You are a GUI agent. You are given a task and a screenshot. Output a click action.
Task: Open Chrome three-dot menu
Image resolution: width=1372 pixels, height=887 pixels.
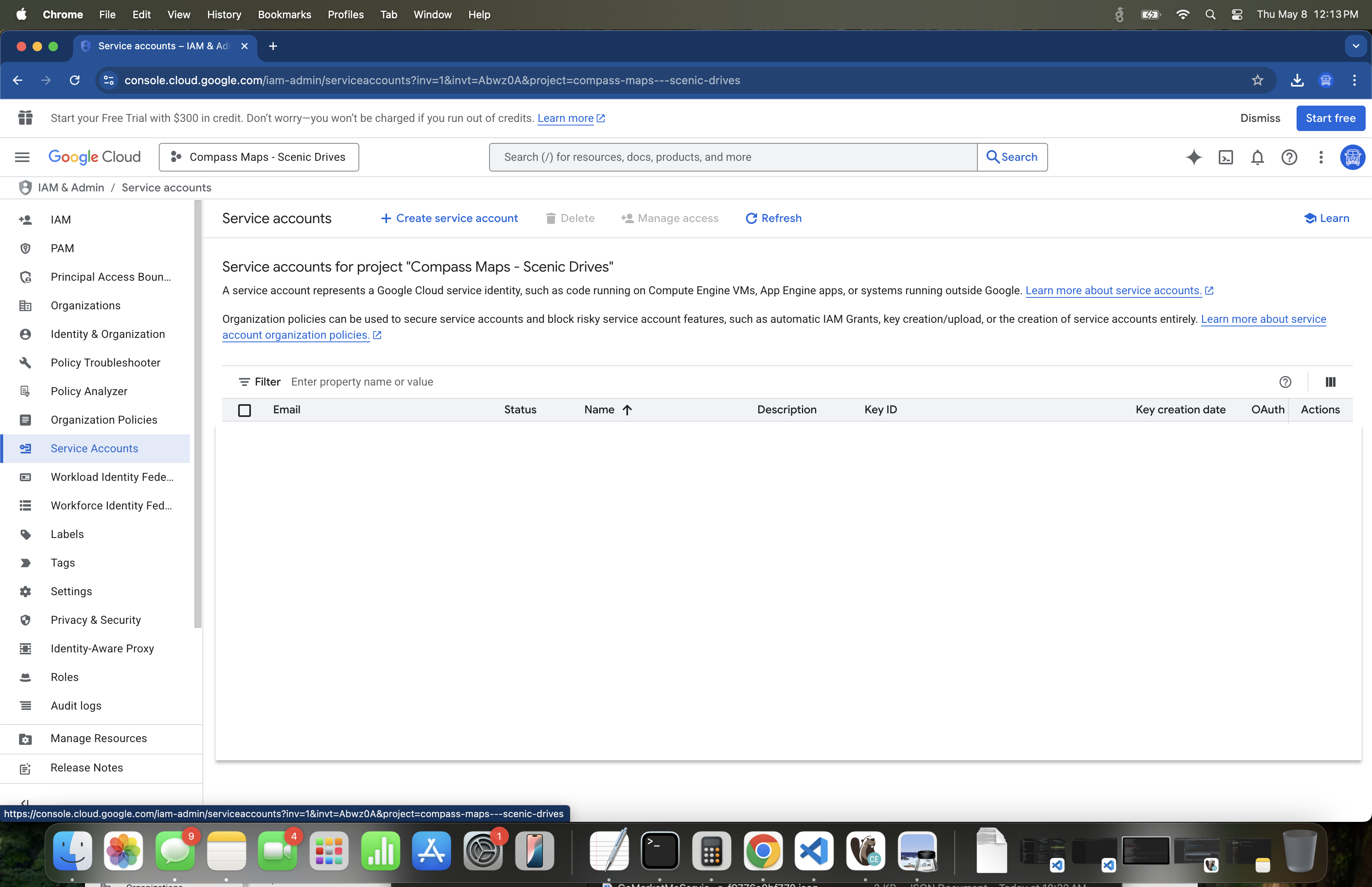(x=1354, y=80)
